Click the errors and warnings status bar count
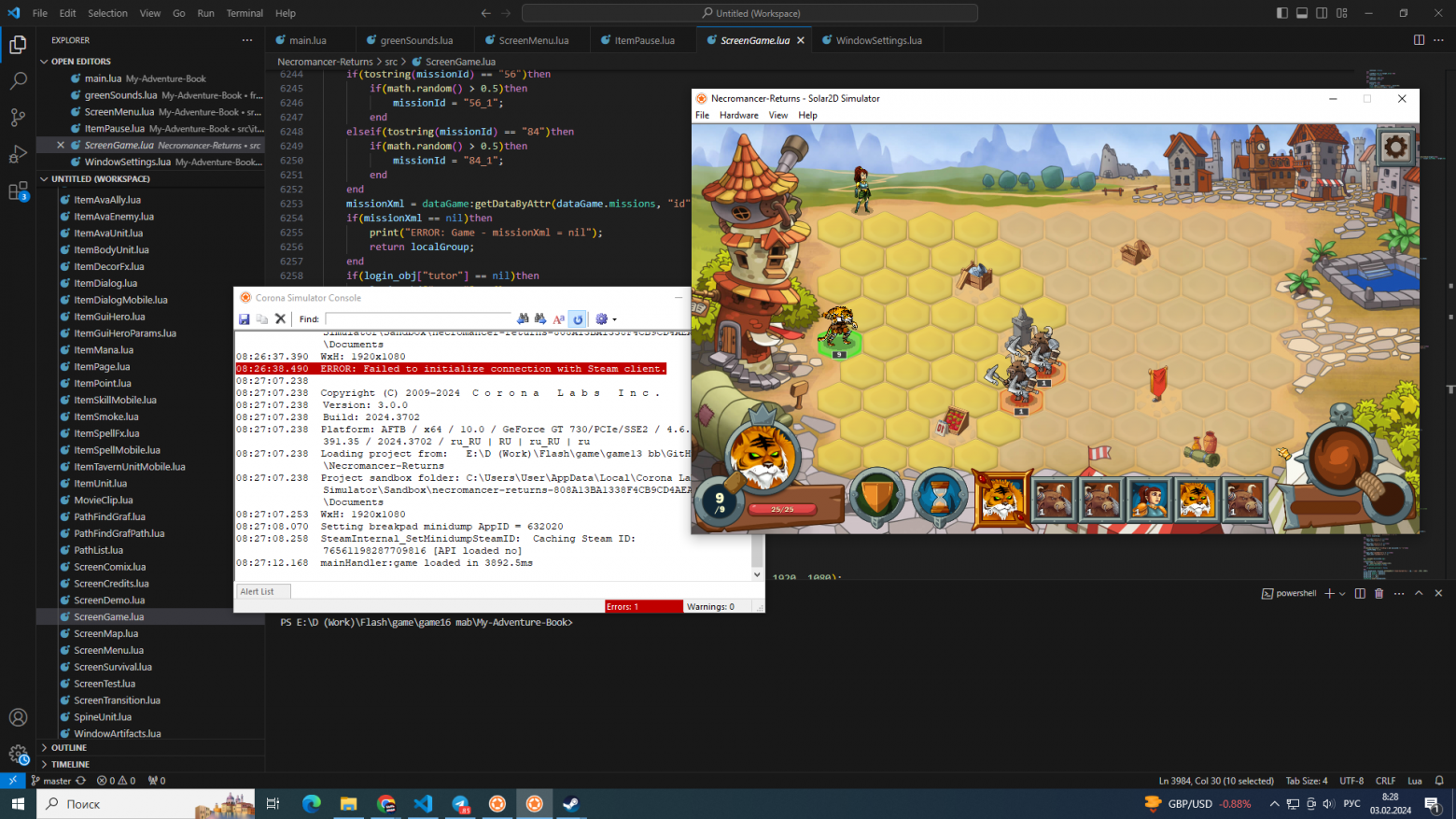The height and width of the screenshot is (819, 1456). 117,781
